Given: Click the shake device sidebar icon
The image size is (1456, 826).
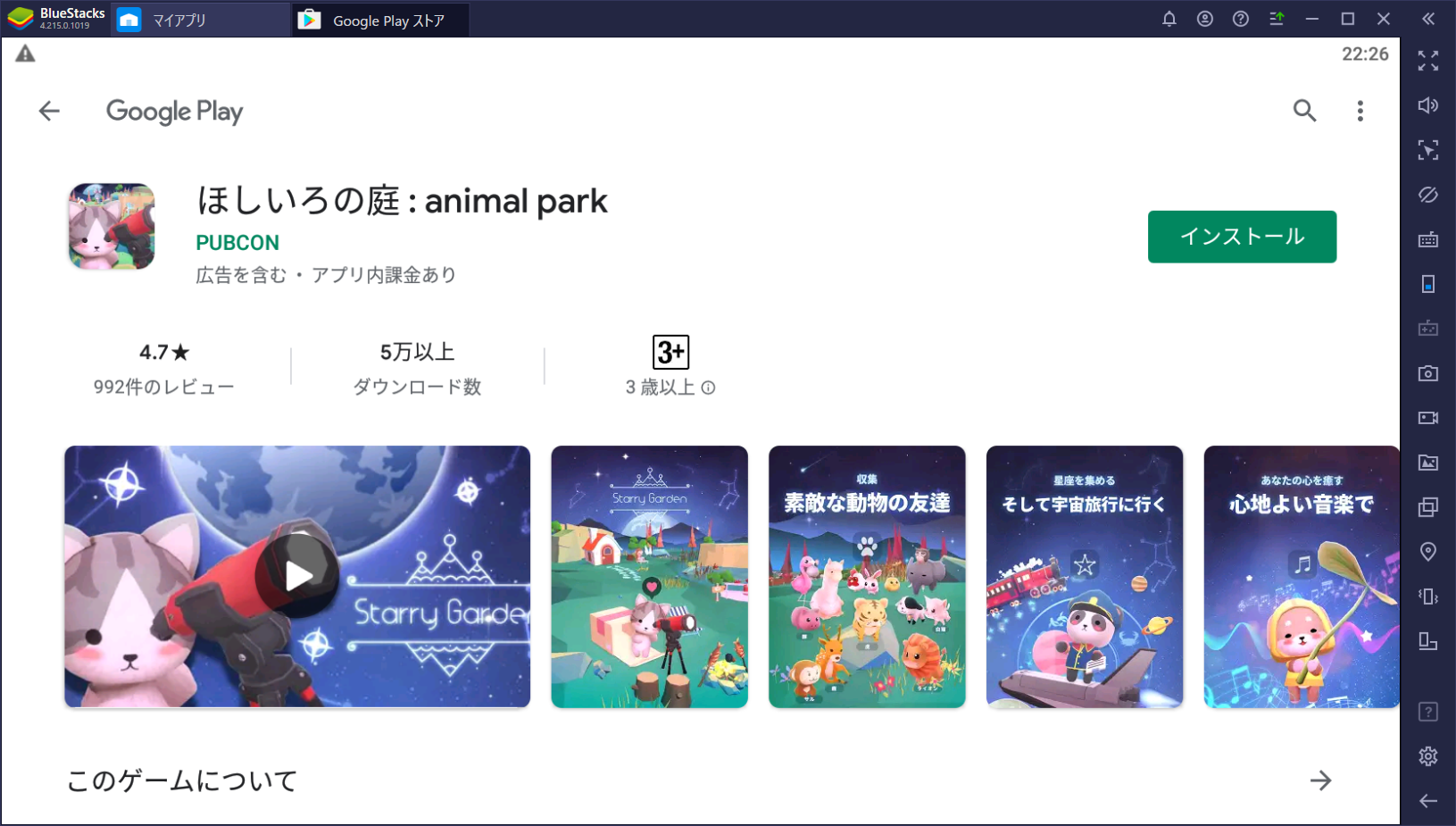Looking at the screenshot, I should (x=1428, y=597).
